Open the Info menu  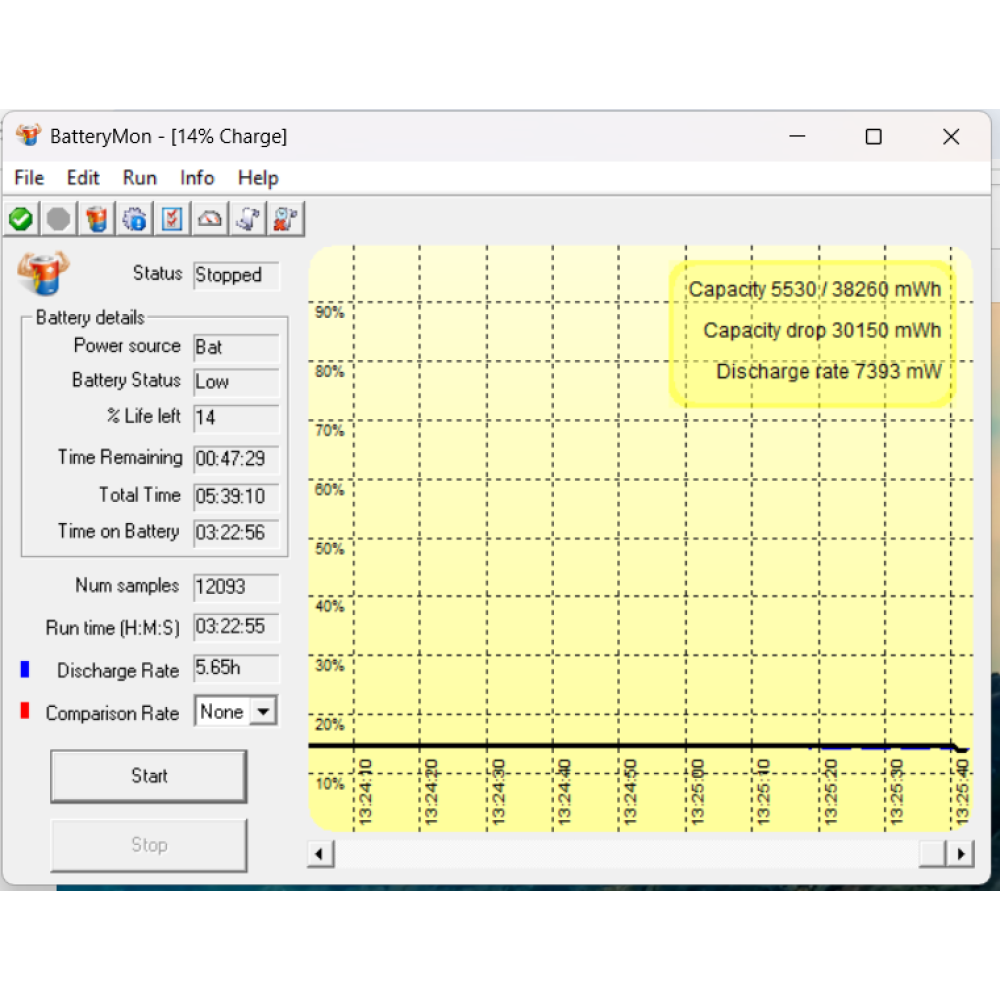pyautogui.click(x=197, y=178)
